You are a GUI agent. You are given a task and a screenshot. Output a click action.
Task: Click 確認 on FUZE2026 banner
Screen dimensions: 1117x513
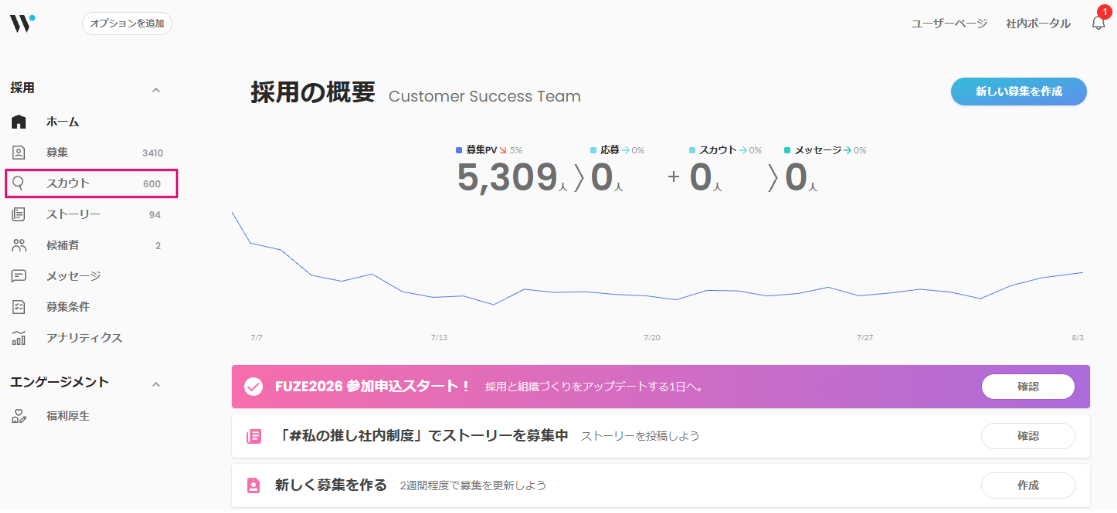[x=1028, y=386]
